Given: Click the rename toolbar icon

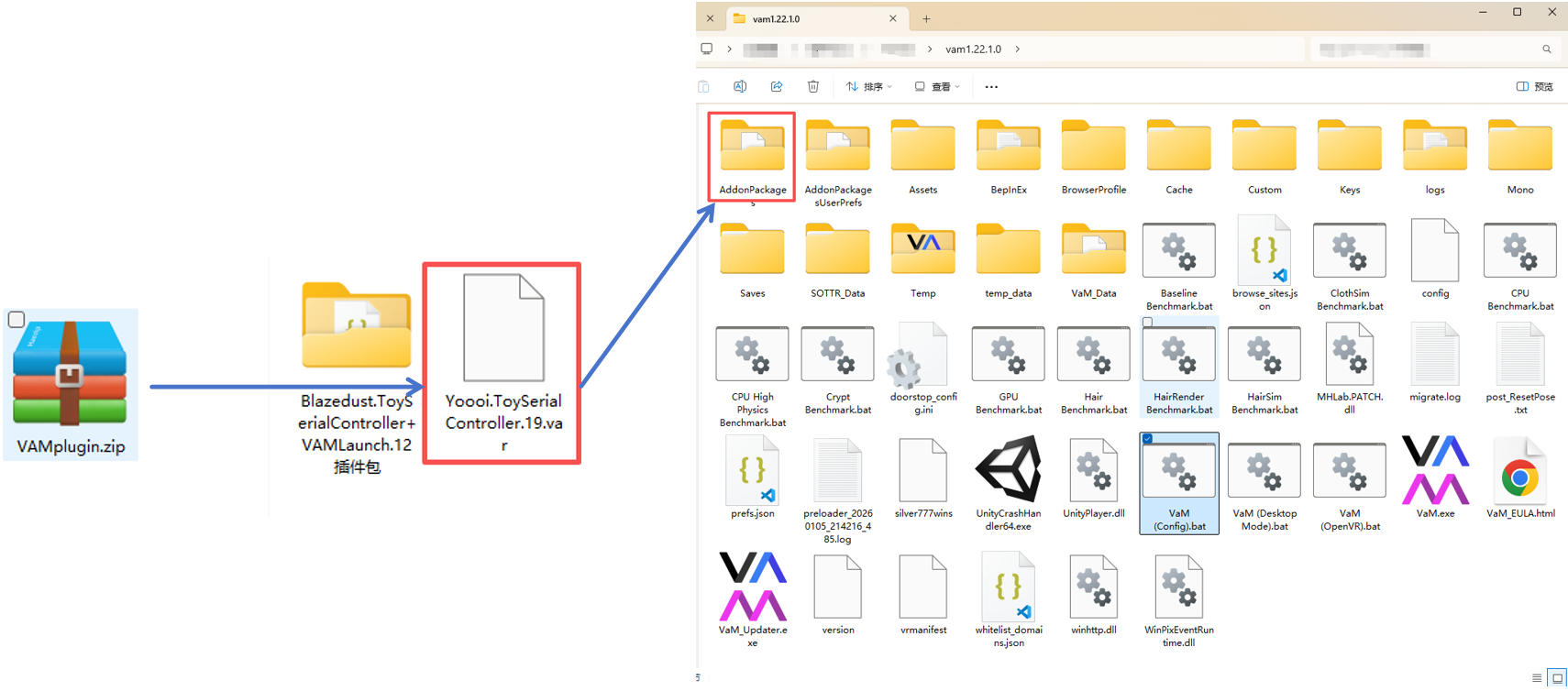Looking at the screenshot, I should click(x=740, y=86).
